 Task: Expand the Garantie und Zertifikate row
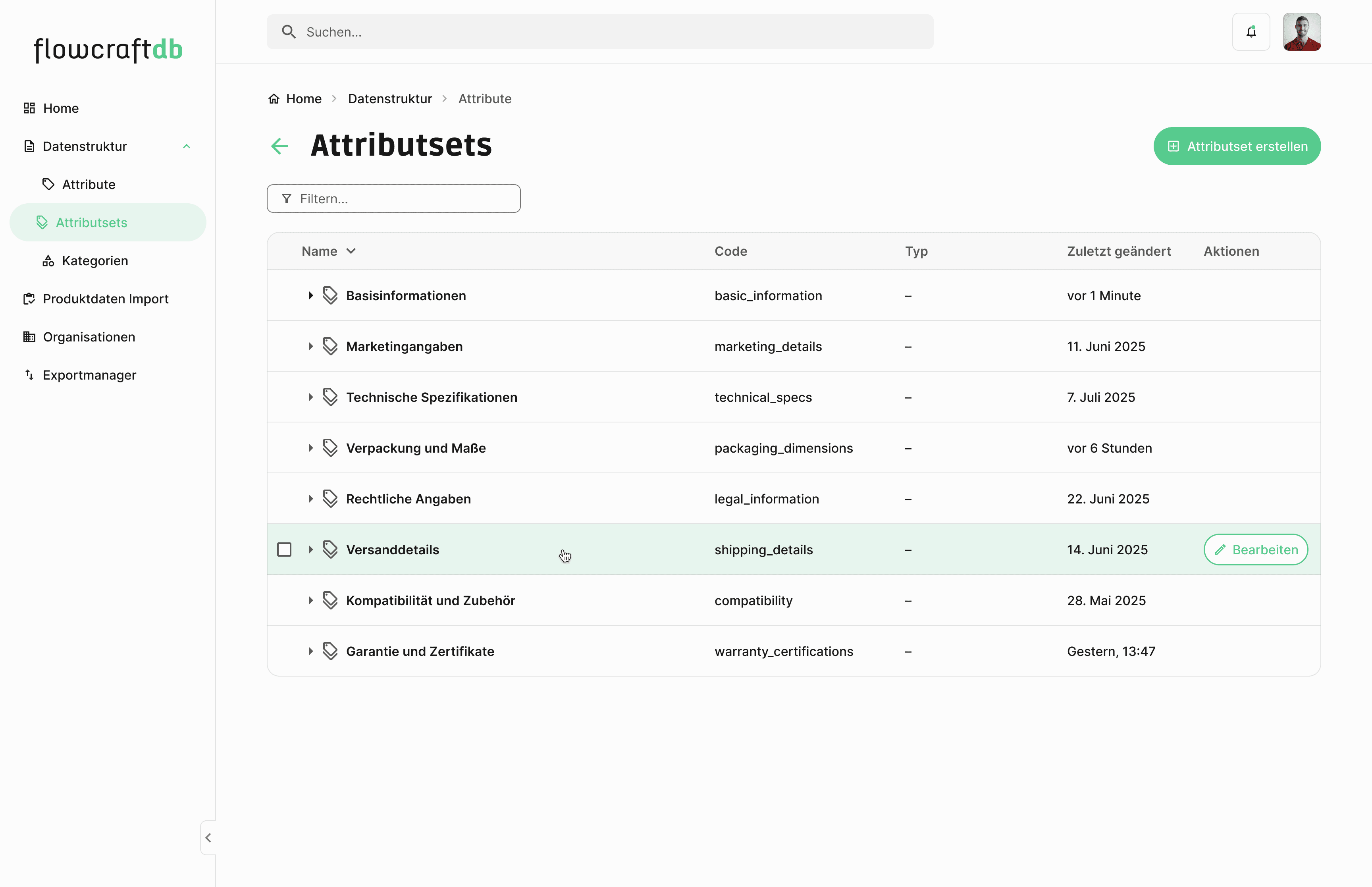[310, 652]
